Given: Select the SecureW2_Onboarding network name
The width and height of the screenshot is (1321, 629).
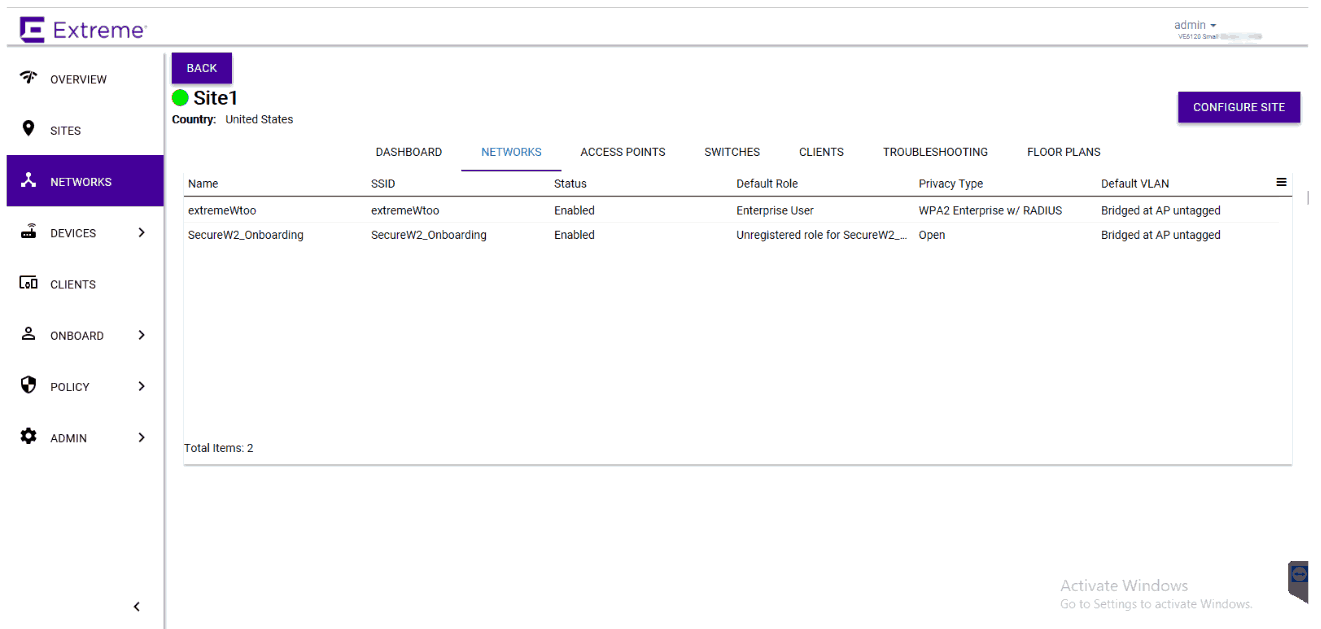Looking at the screenshot, I should click(x=246, y=235).
